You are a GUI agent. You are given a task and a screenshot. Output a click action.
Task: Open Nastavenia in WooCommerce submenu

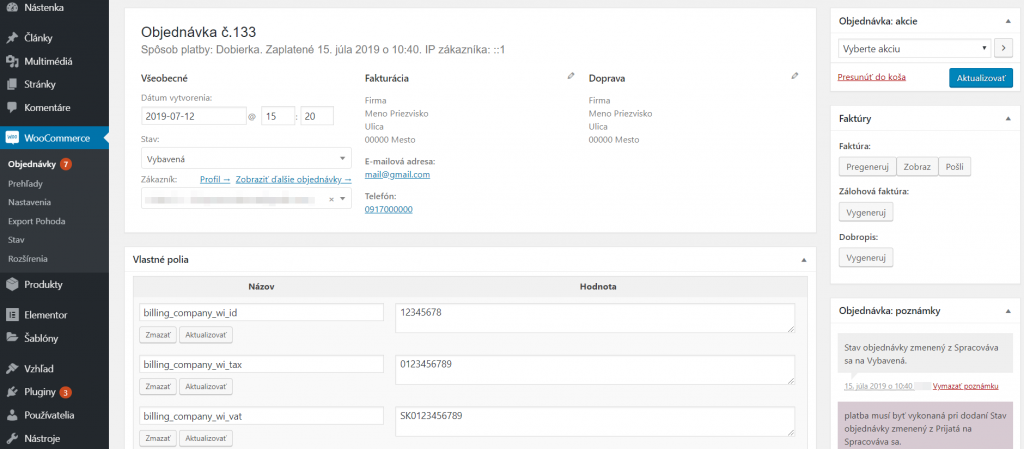29,202
